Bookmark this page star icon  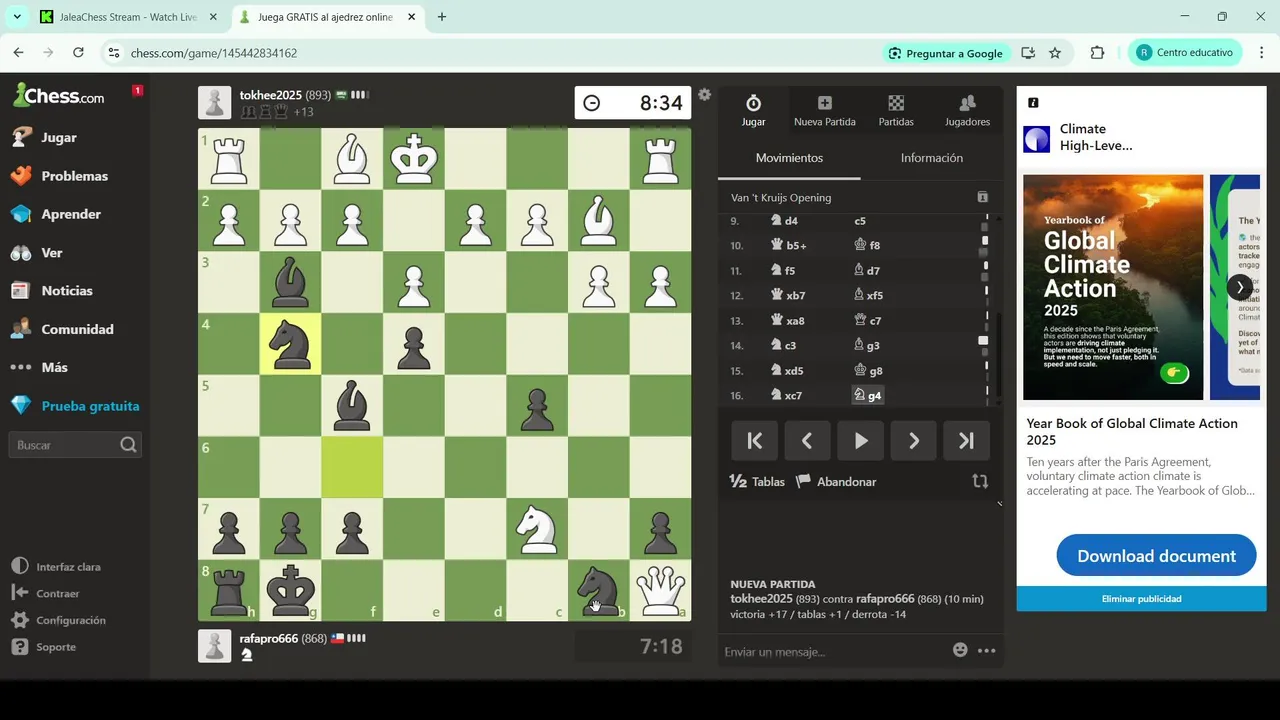coord(1055,53)
